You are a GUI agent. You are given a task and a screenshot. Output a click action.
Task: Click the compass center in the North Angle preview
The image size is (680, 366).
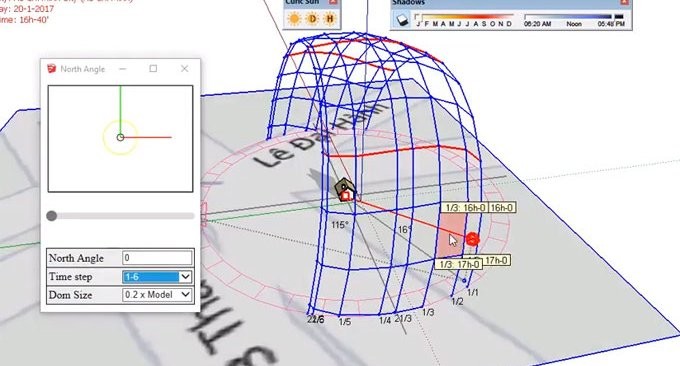(121, 137)
